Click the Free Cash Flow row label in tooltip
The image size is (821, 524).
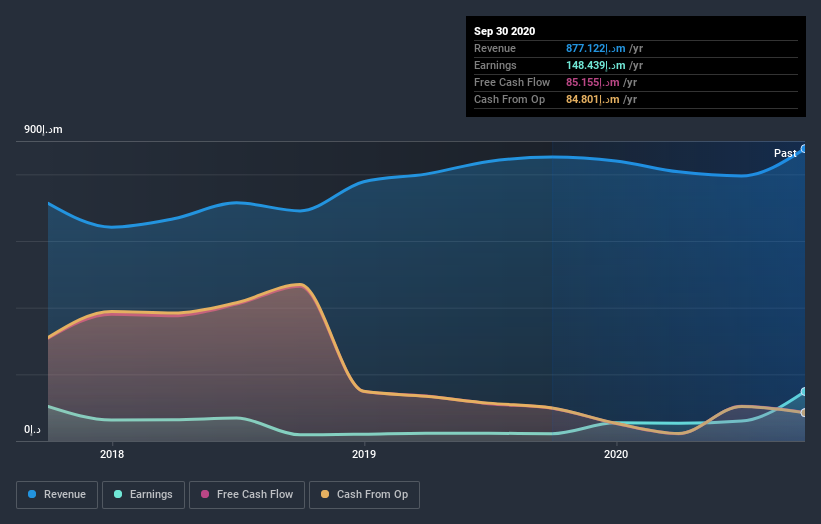512,82
